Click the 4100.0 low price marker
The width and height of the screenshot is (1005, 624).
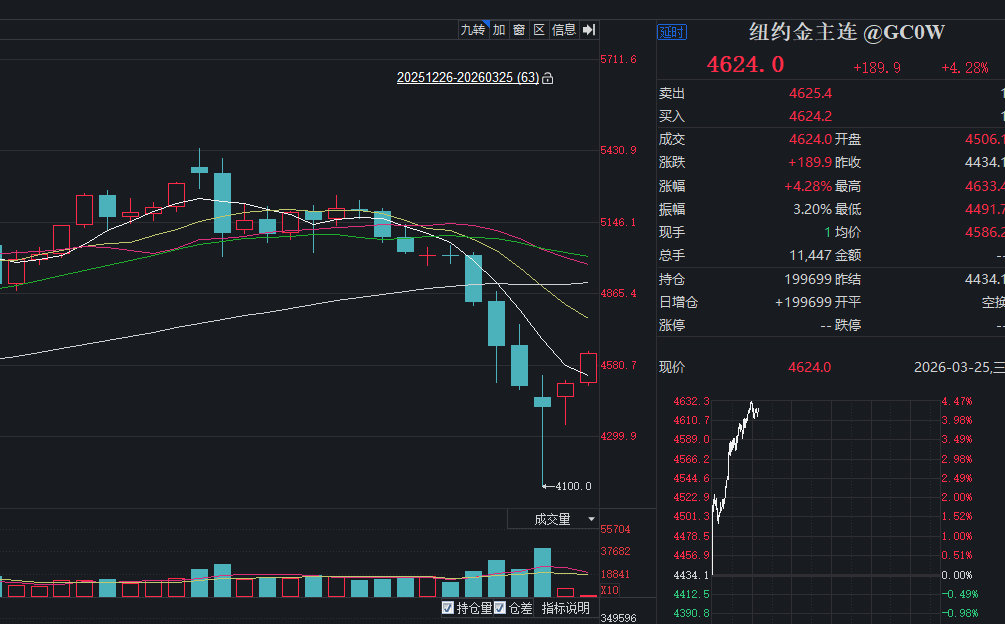pyautogui.click(x=573, y=487)
